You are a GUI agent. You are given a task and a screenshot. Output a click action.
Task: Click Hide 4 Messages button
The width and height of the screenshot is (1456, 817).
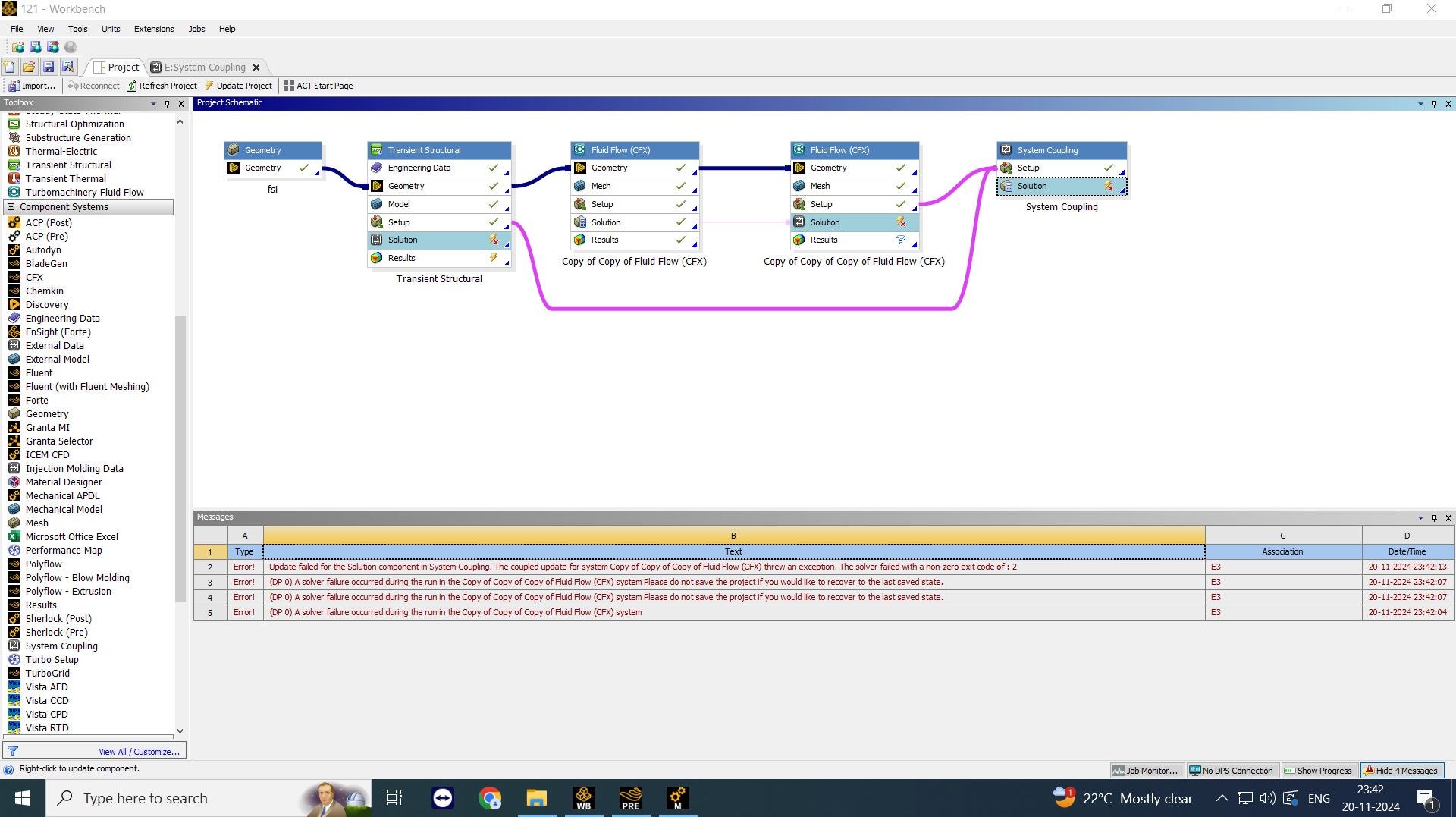tap(1401, 770)
